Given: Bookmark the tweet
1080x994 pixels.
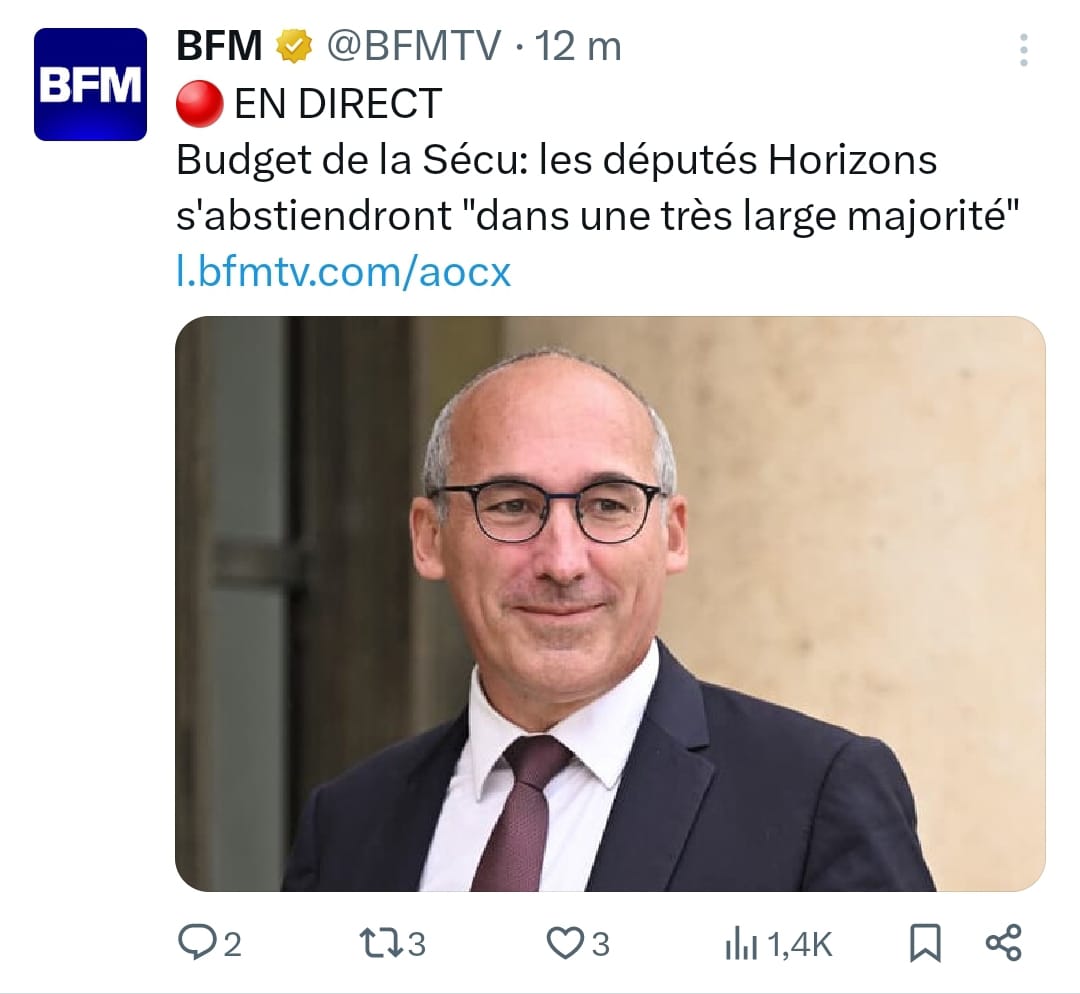Looking at the screenshot, I should click(925, 943).
